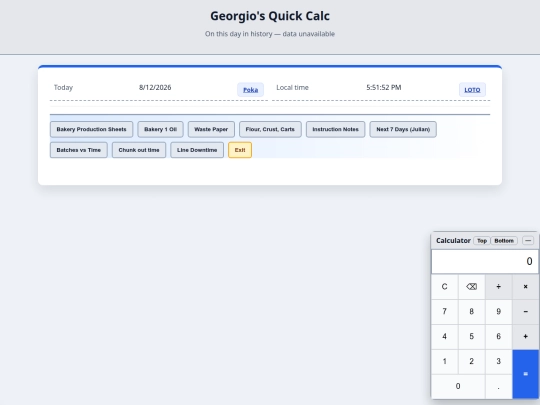Follow the LOTO link
540x405 pixels.
tap(472, 90)
